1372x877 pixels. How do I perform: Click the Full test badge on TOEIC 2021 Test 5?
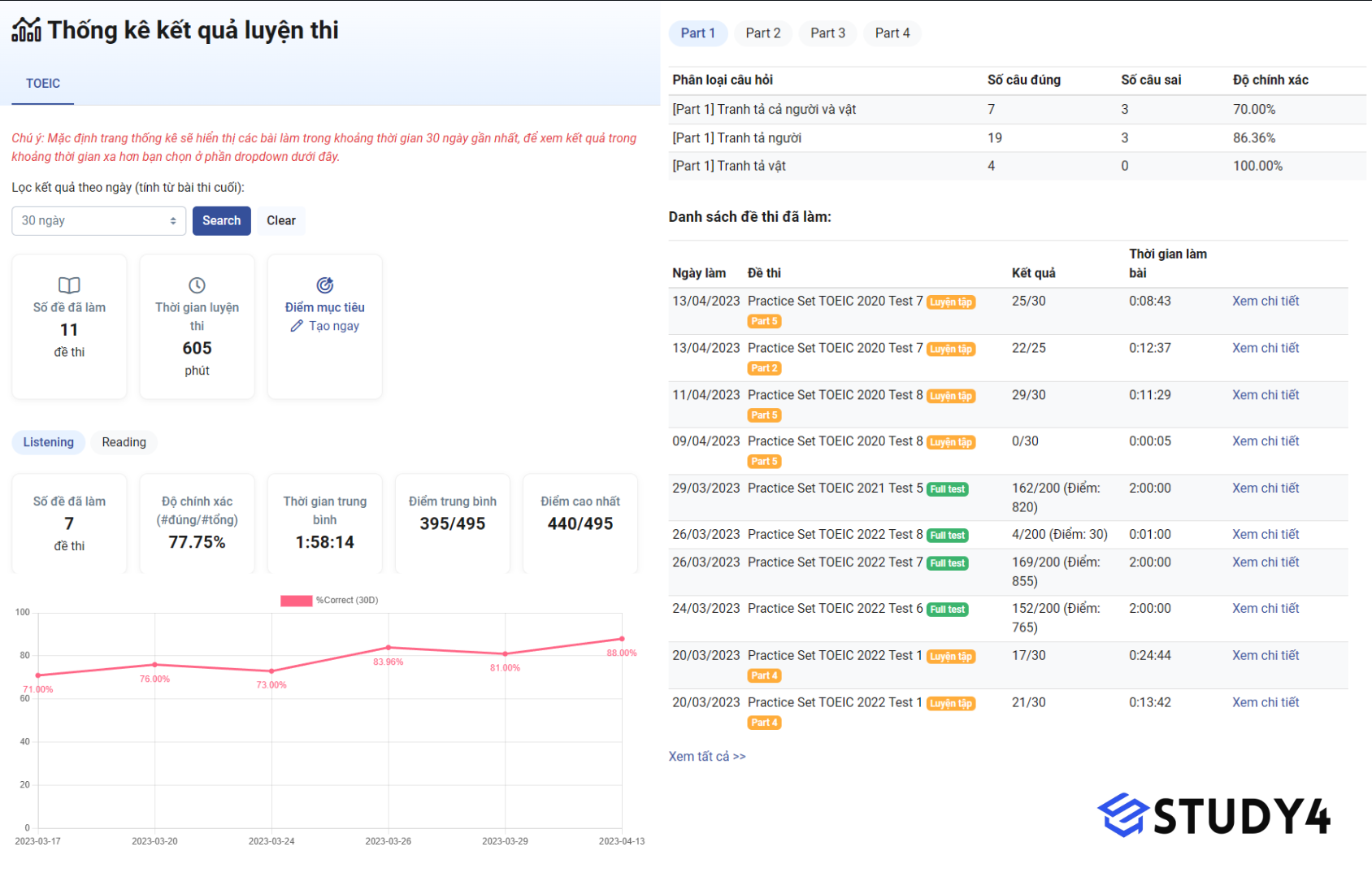click(948, 489)
